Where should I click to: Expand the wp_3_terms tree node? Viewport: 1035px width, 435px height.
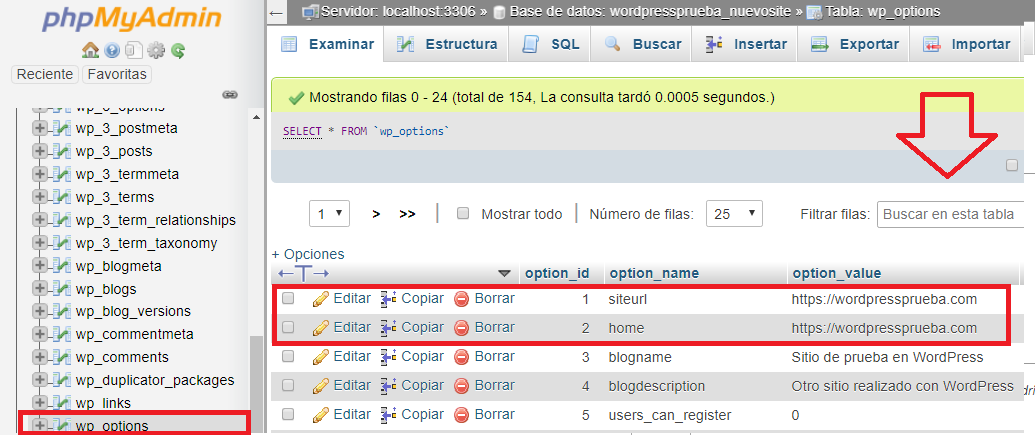40,197
